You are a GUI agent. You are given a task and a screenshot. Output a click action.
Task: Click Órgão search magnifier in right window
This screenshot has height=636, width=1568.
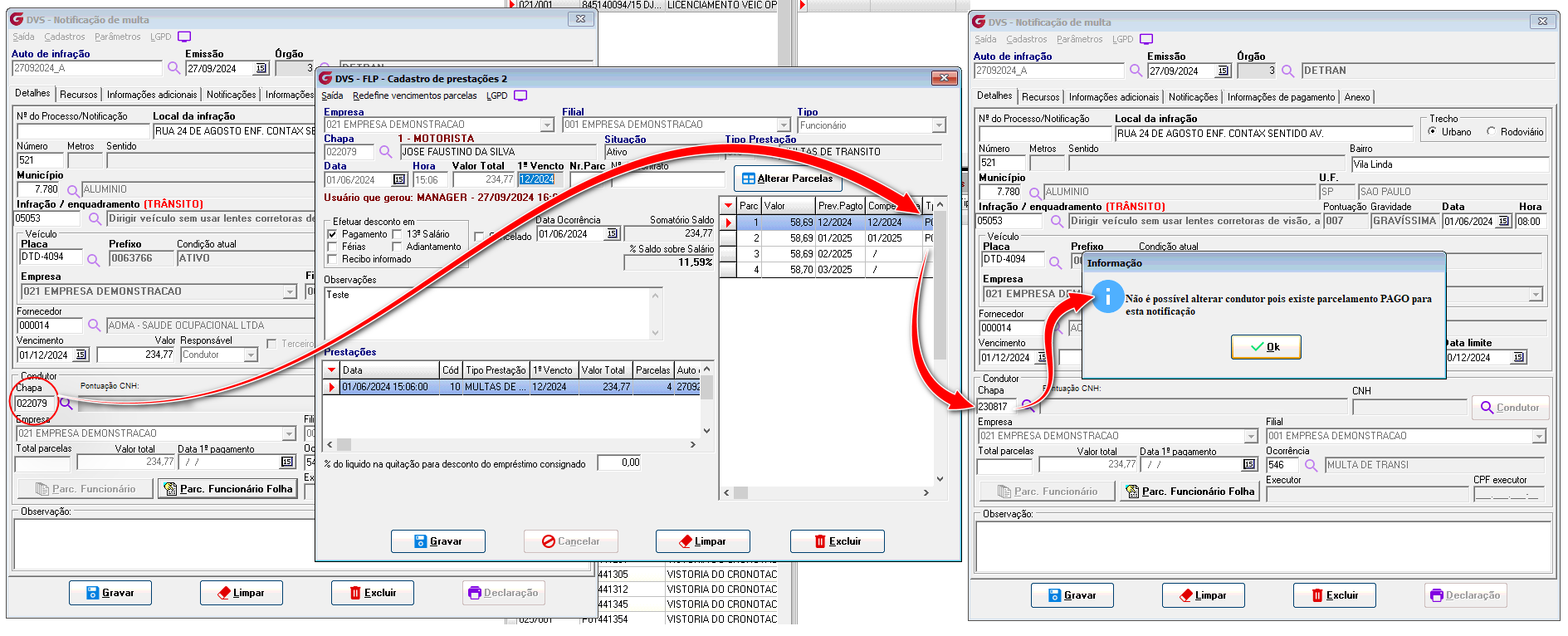[x=1287, y=71]
